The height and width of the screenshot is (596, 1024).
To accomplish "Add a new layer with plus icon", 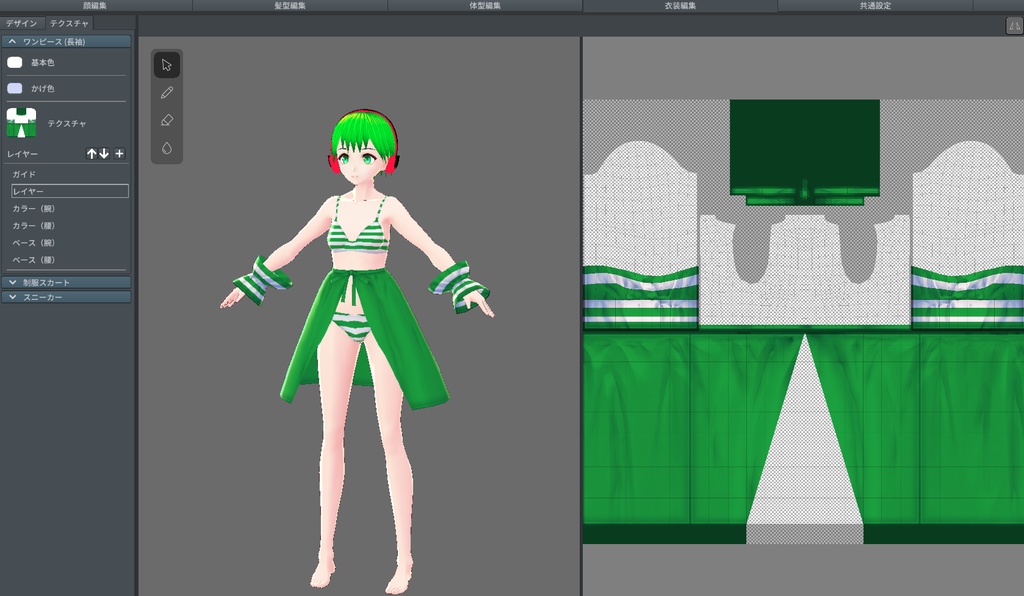I will [119, 154].
